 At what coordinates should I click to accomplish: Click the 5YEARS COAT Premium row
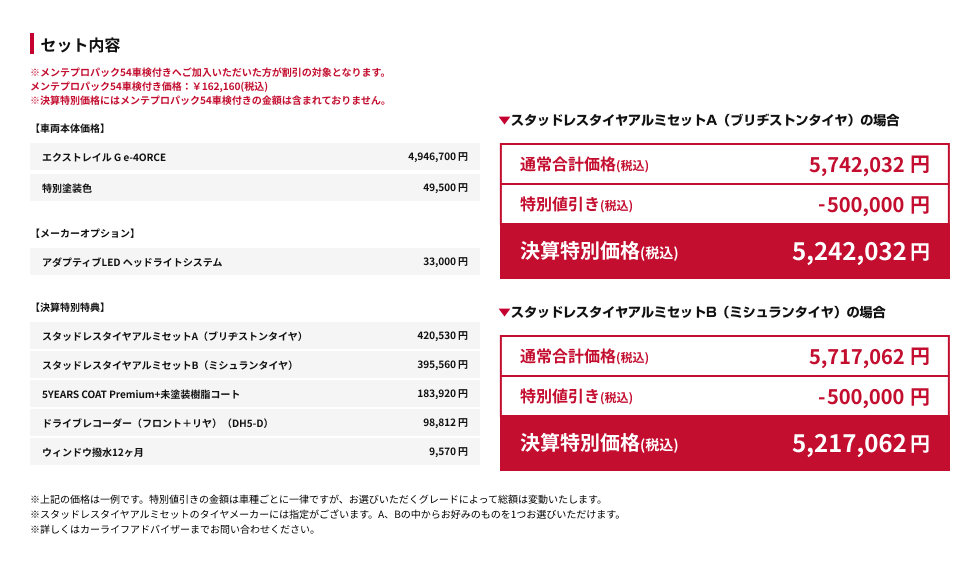(255, 393)
